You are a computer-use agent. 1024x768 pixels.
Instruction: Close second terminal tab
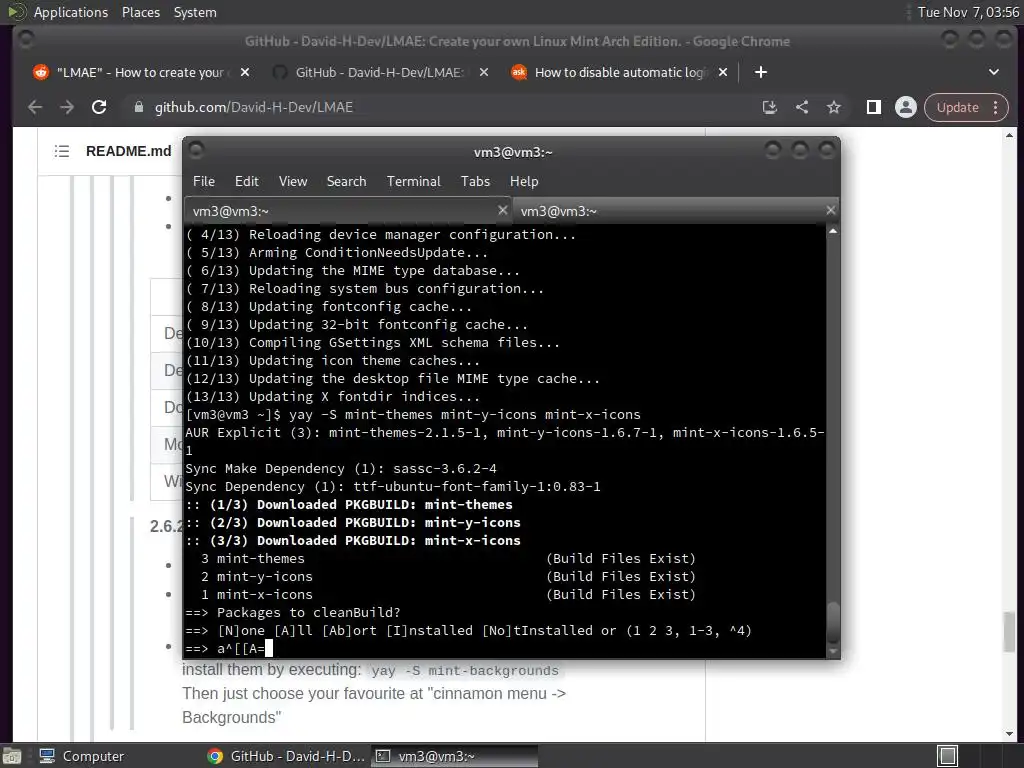click(x=831, y=210)
